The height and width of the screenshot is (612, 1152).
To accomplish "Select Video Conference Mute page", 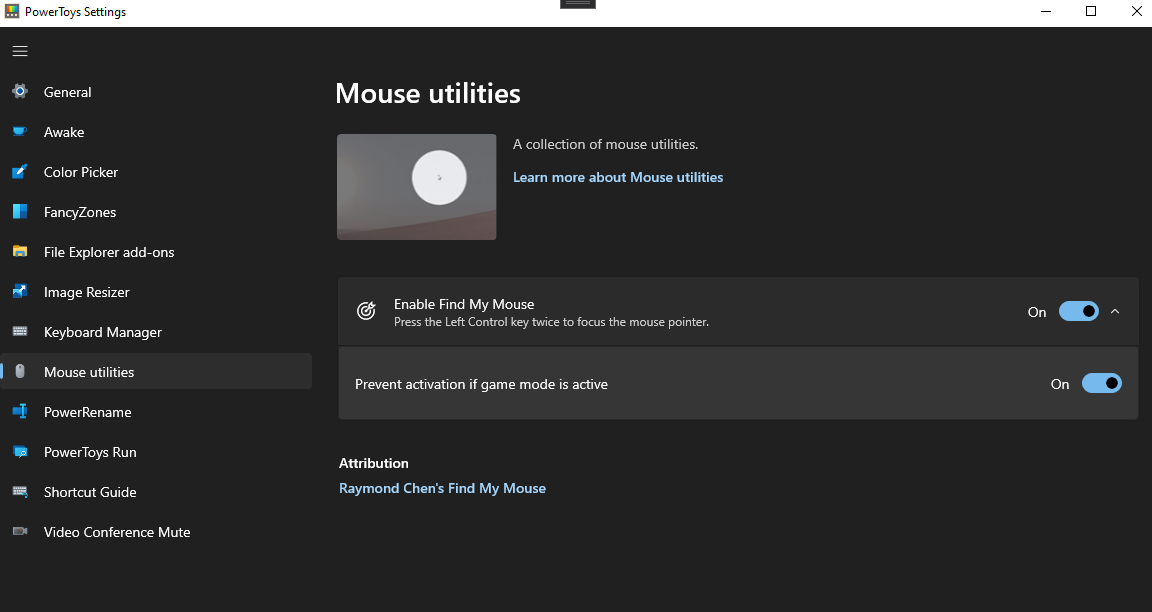I will (156, 532).
